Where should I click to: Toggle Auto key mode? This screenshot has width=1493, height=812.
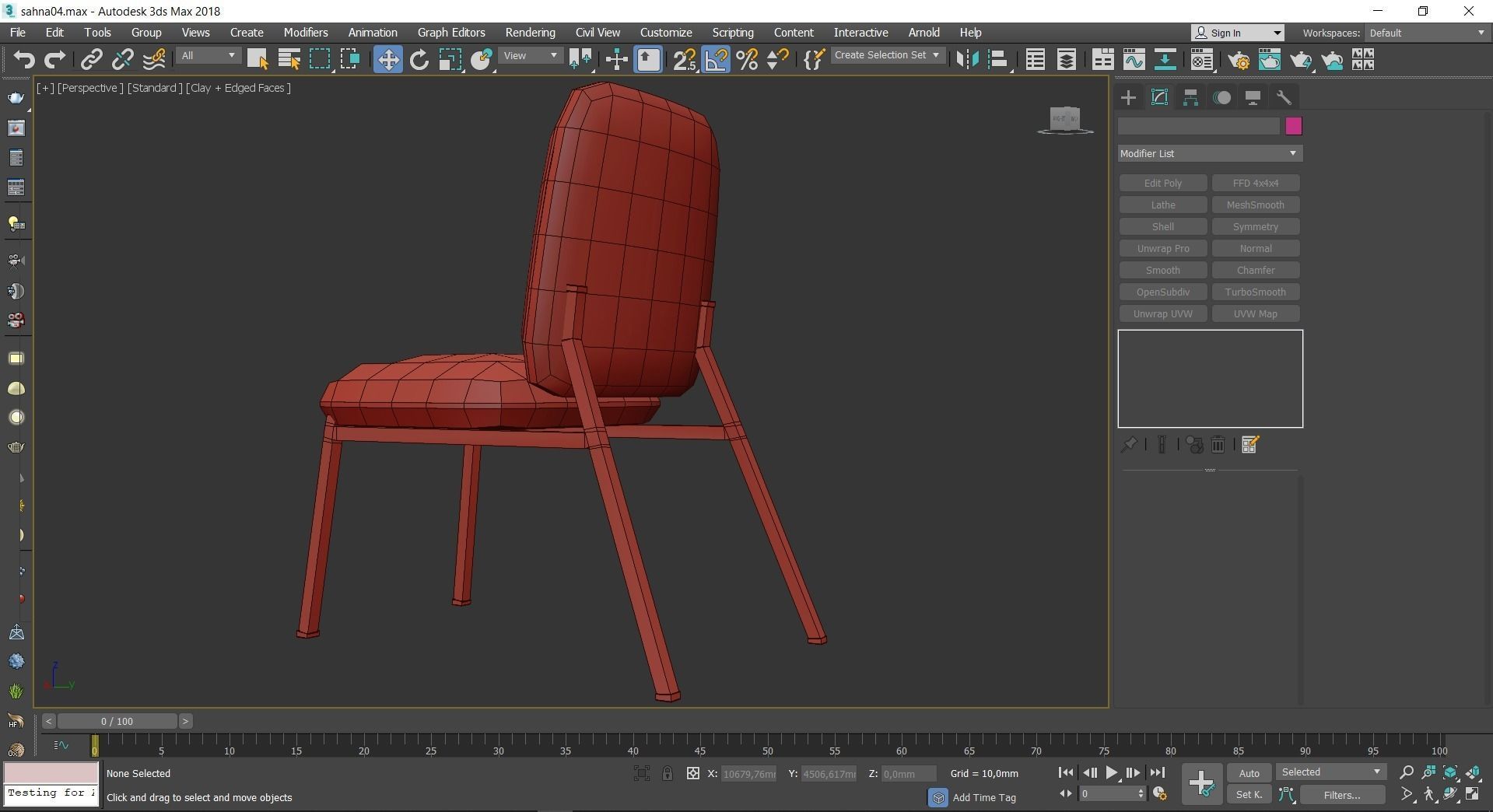click(1249, 773)
